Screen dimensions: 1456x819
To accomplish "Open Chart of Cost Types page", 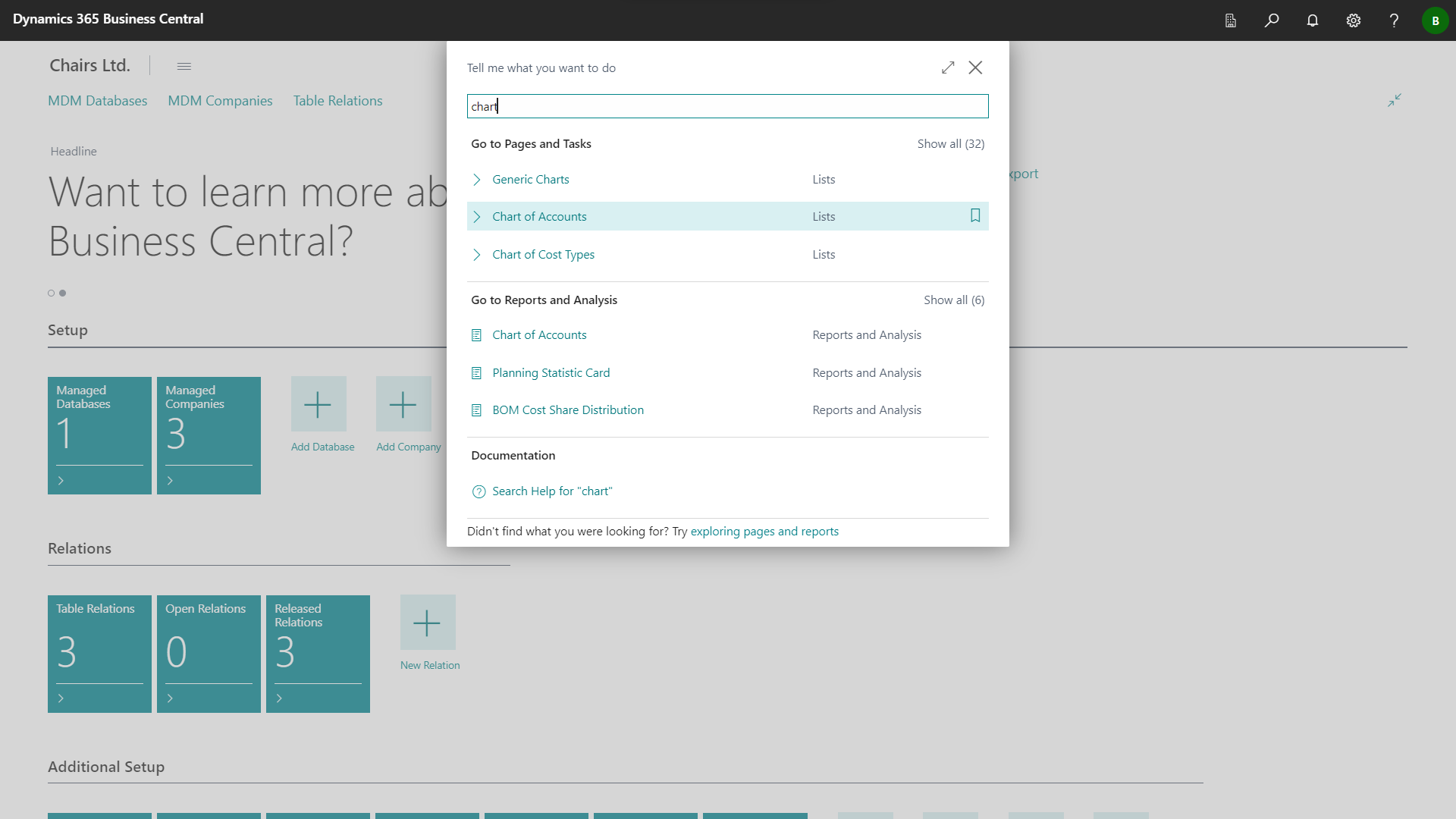I will (x=543, y=255).
